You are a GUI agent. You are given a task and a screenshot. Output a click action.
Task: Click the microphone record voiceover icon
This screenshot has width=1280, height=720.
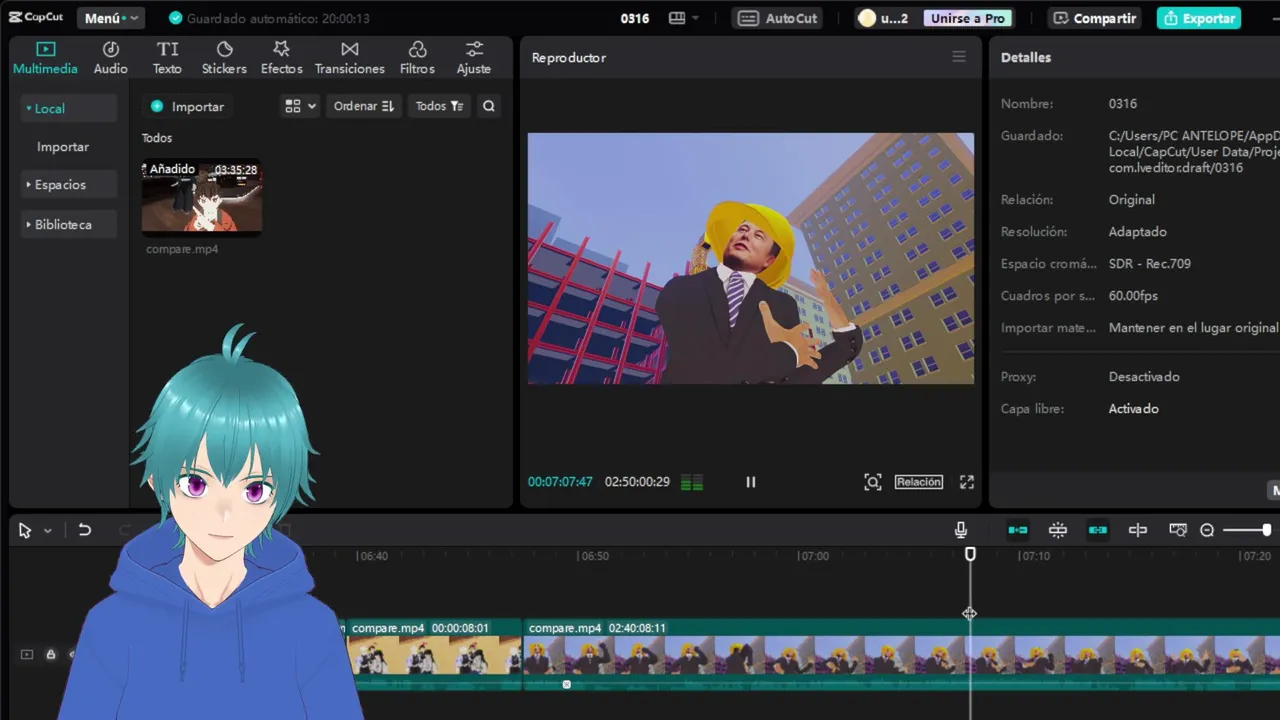[961, 530]
